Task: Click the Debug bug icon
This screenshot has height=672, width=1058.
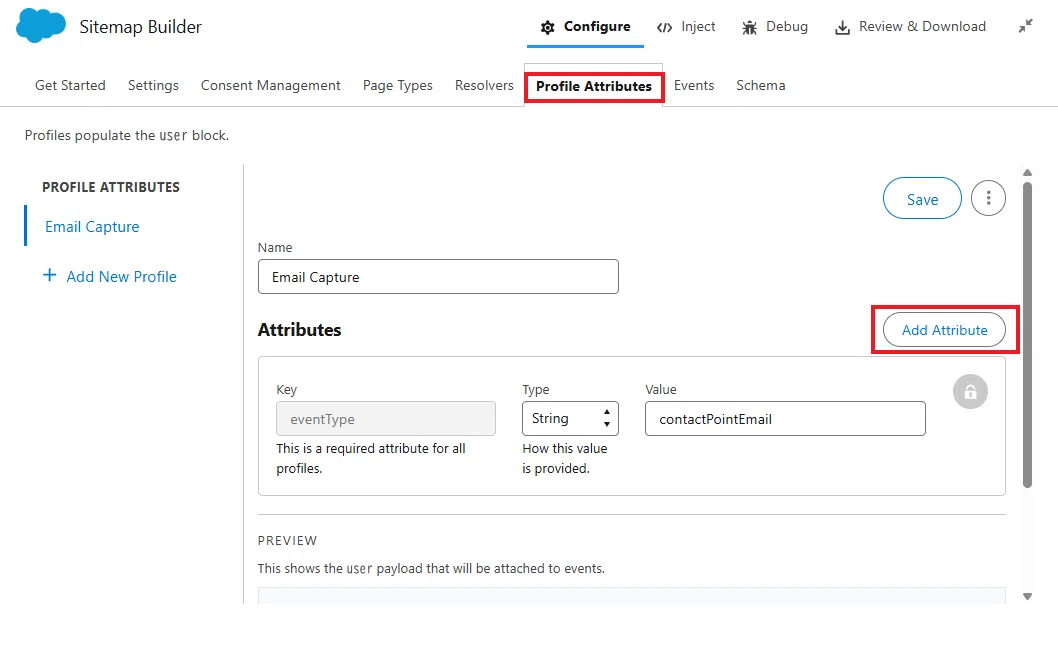Action: point(750,27)
